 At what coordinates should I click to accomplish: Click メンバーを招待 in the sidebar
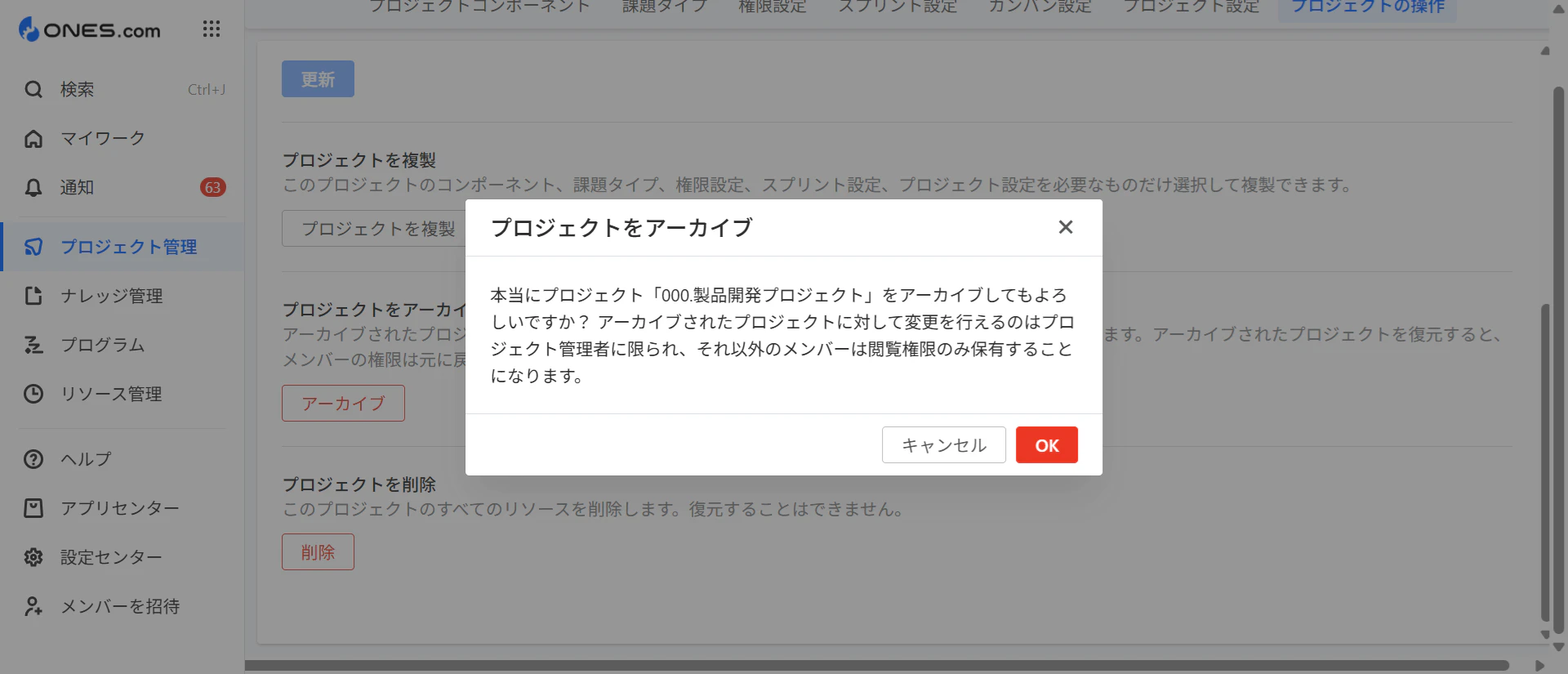[x=122, y=606]
